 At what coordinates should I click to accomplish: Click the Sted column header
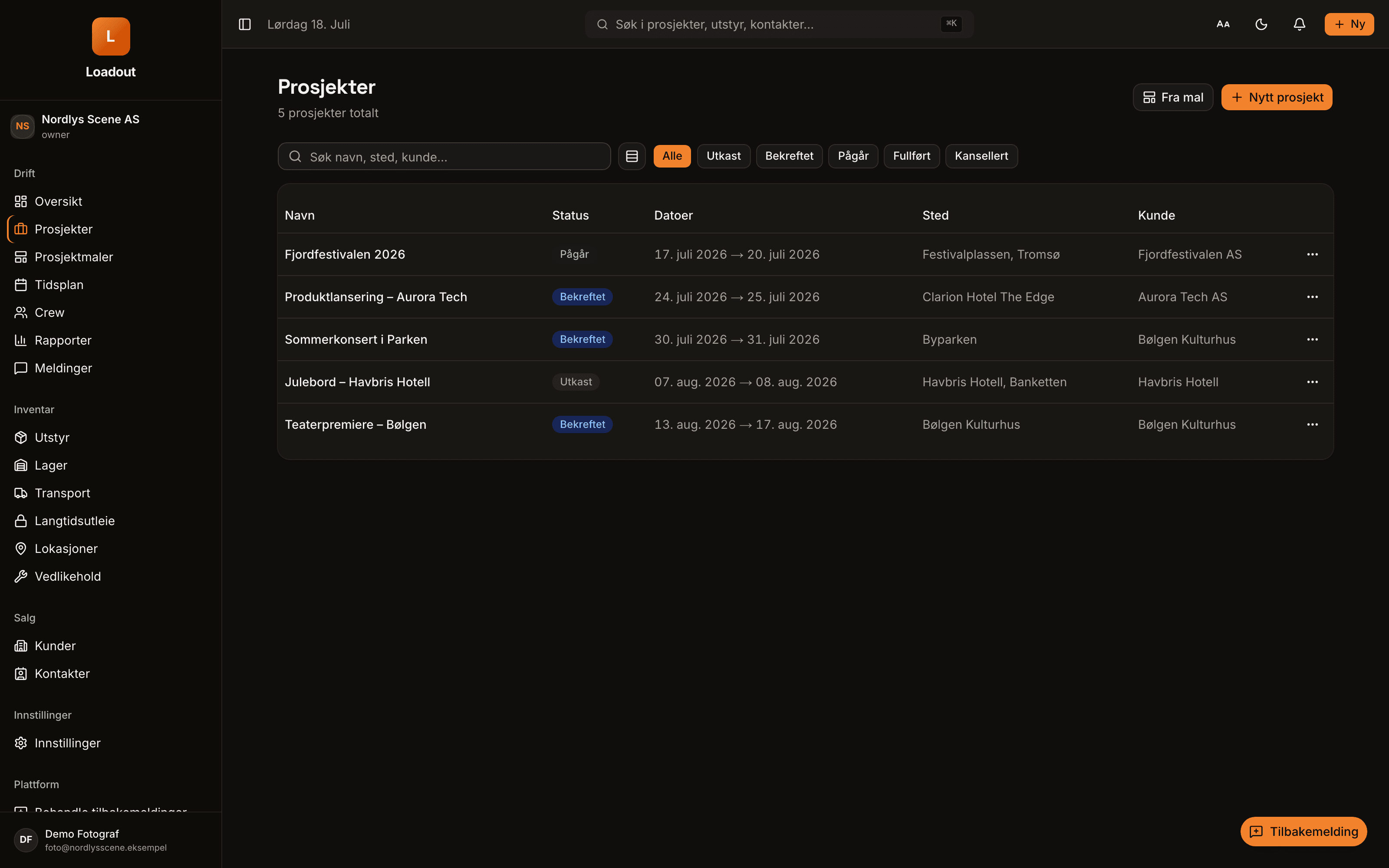coord(935,215)
